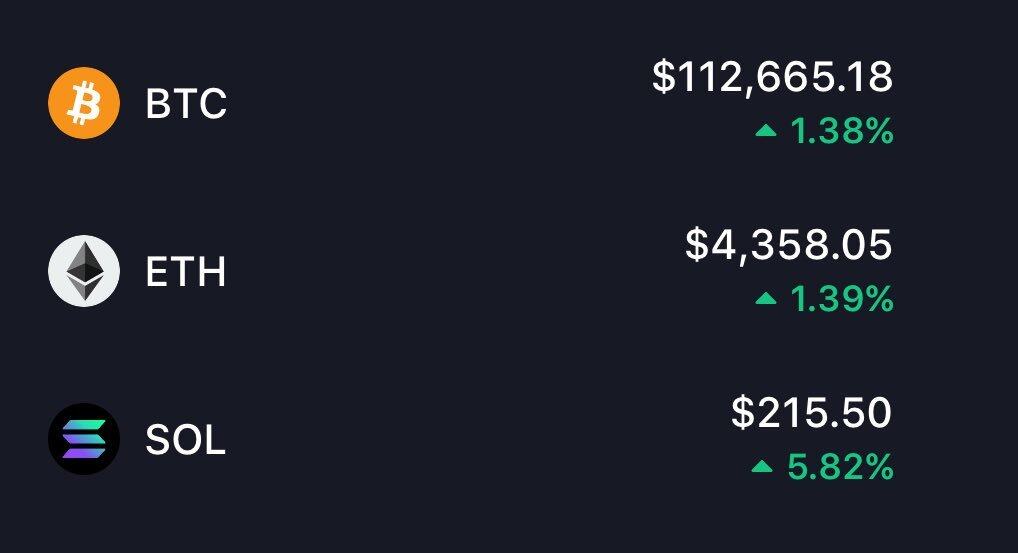The height and width of the screenshot is (553, 1018).
Task: Click the green up arrow beside 1.39%
Action: pyautogui.click(x=766, y=299)
